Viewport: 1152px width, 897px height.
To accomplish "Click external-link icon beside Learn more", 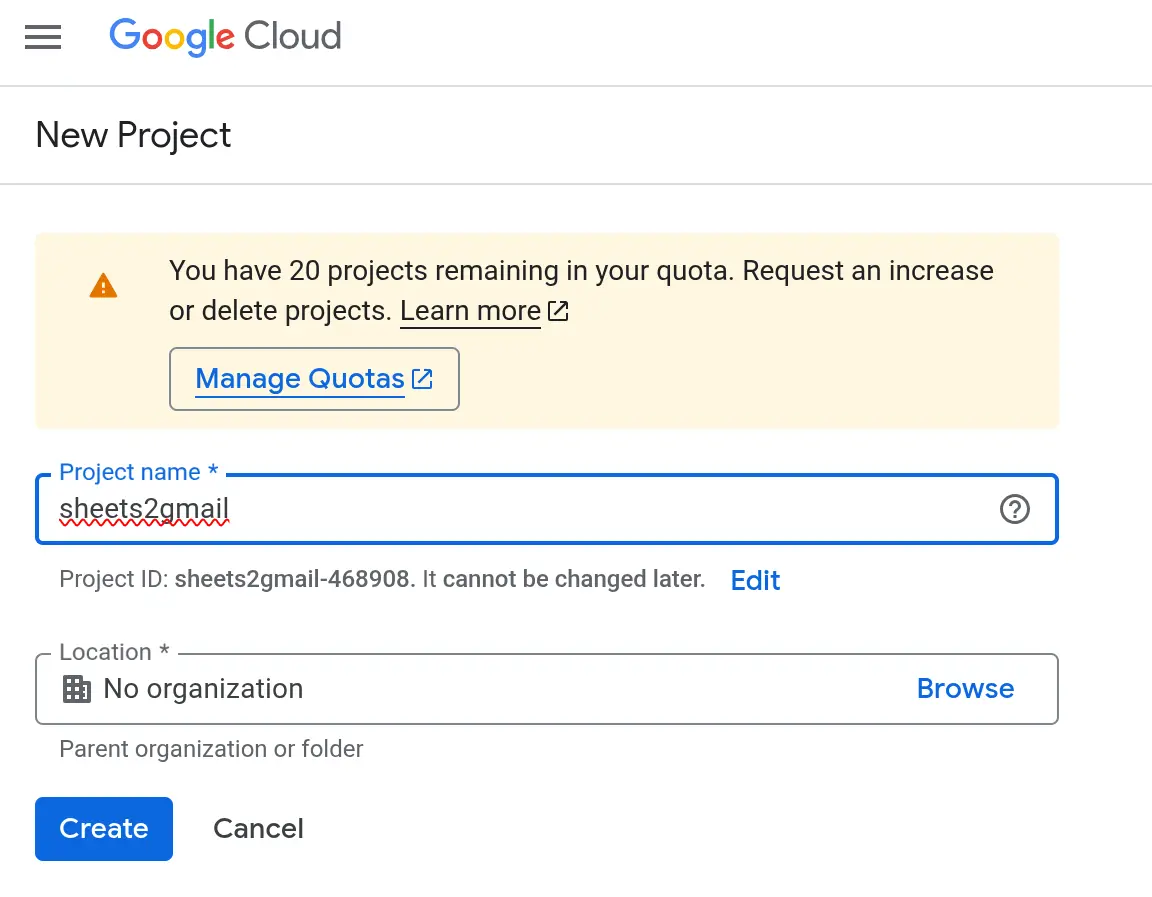I will 558,311.
